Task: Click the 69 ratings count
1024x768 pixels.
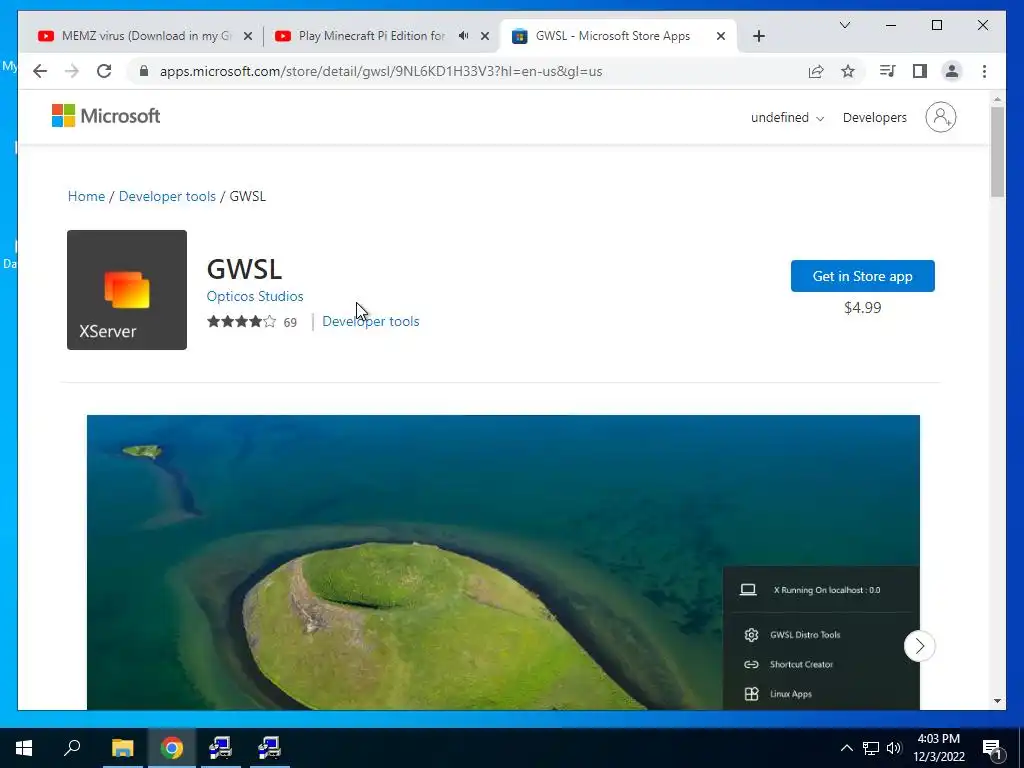Action: (x=290, y=323)
